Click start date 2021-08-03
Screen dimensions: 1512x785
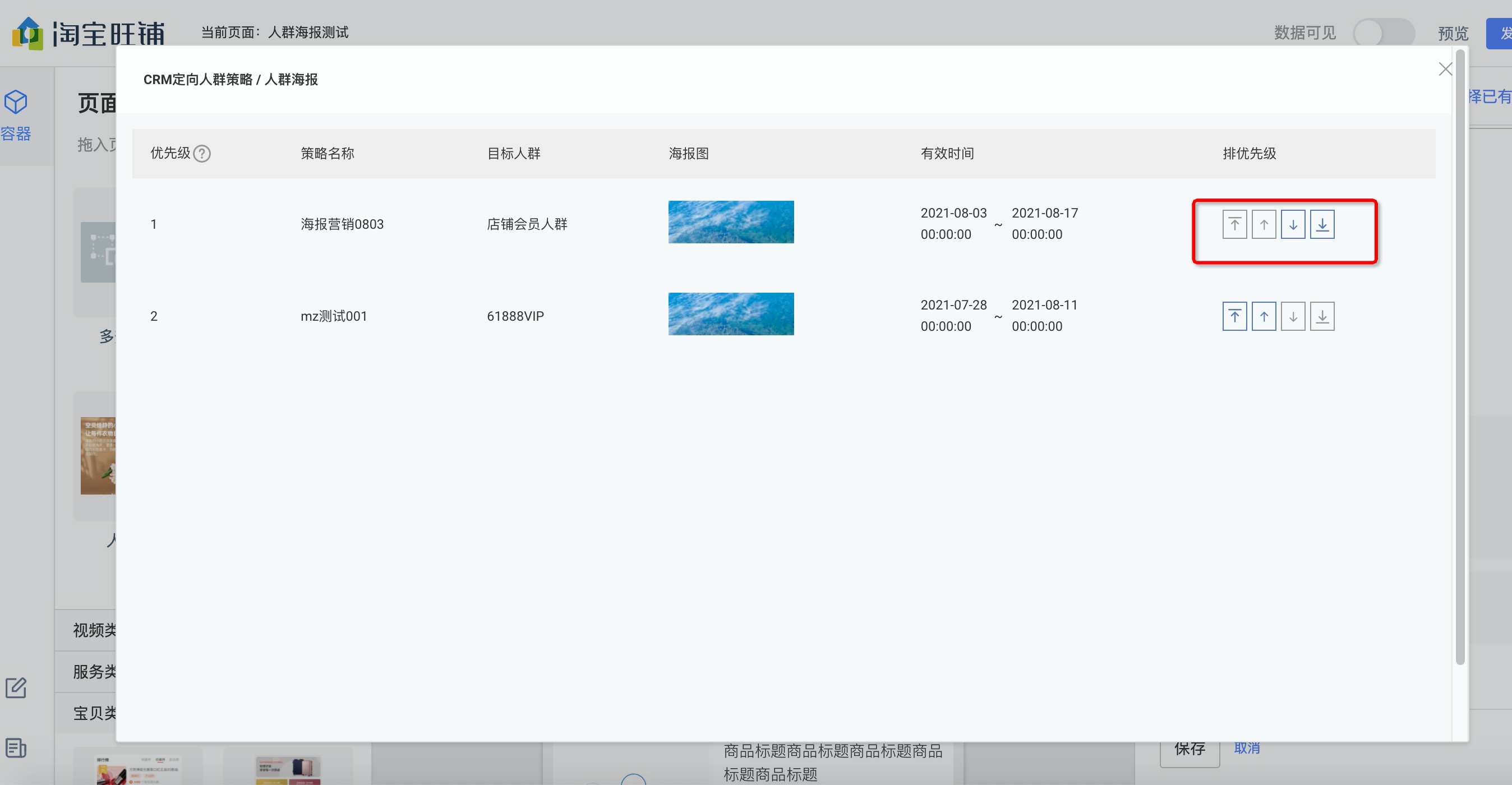953,213
